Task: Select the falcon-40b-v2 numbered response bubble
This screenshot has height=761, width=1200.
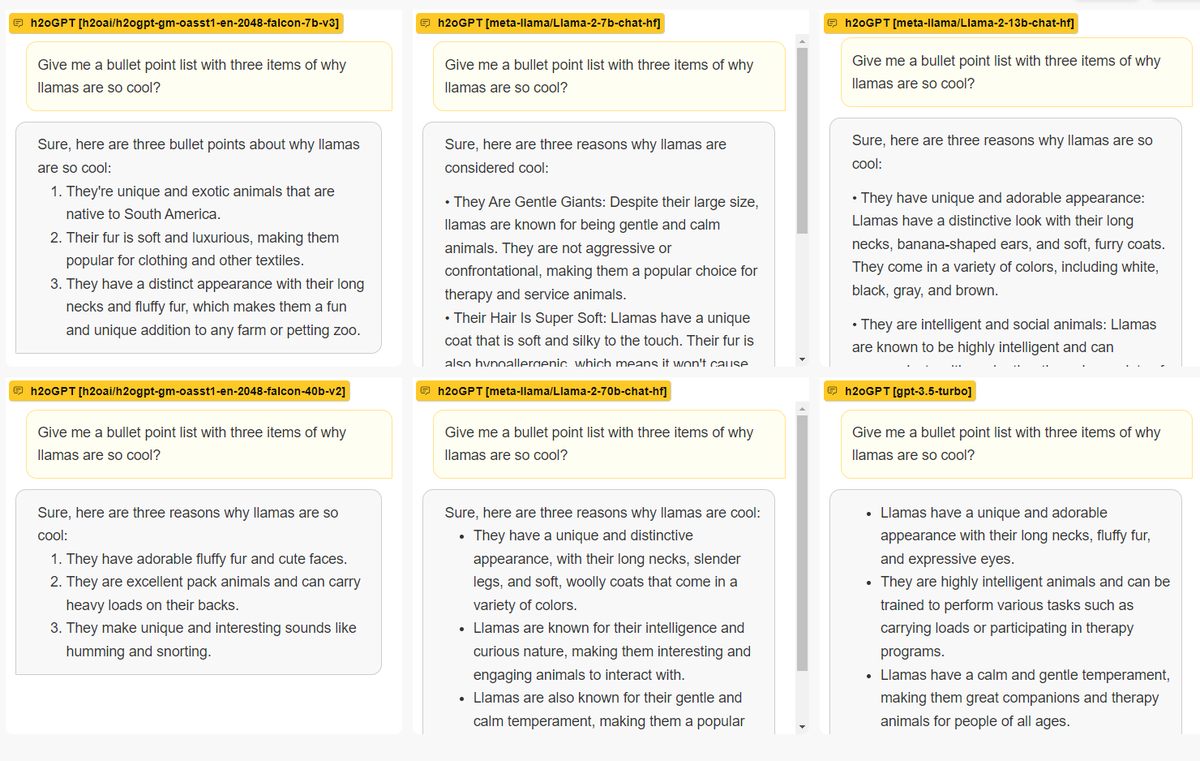Action: click(x=199, y=582)
